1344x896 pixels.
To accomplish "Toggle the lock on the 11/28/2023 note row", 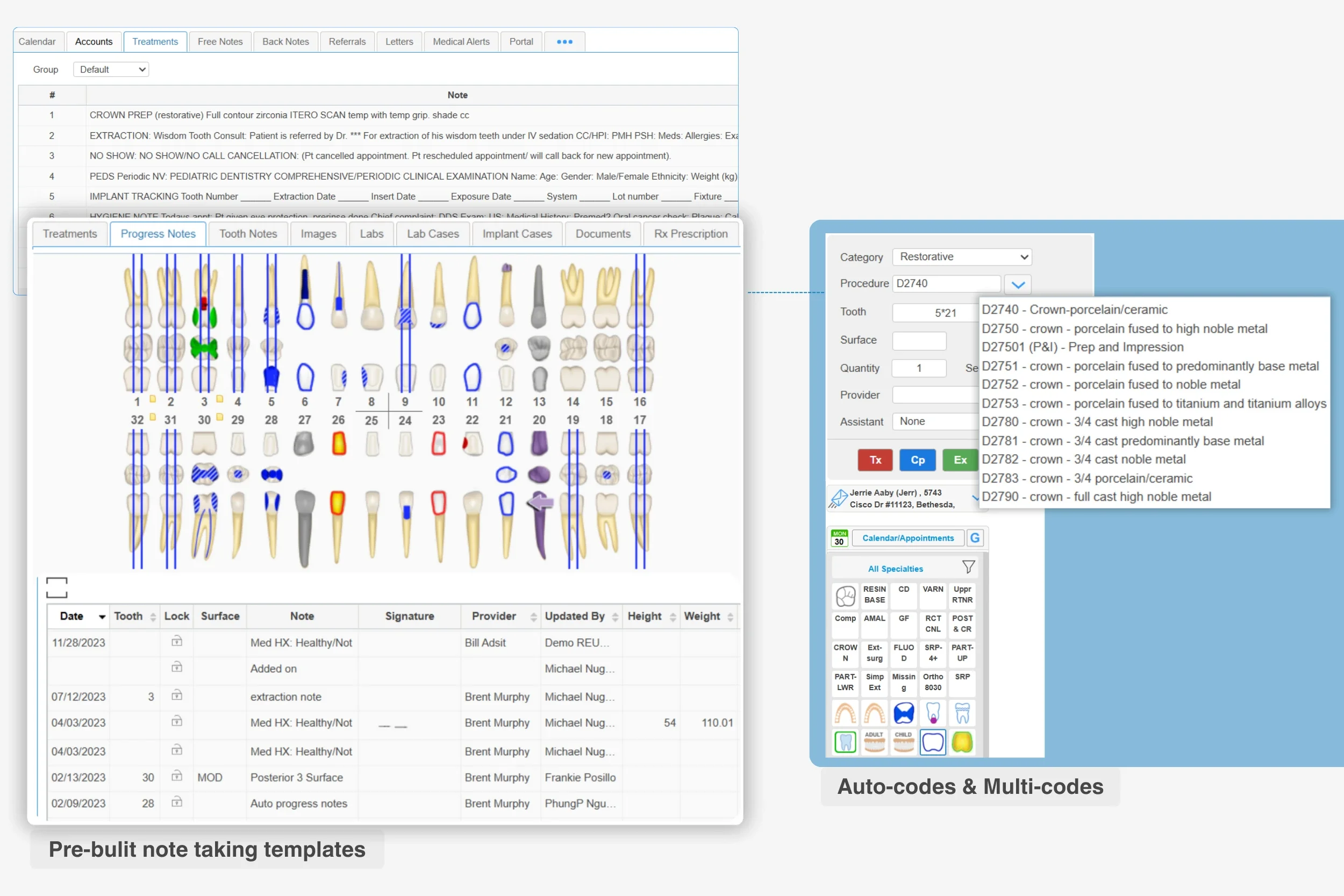I will [x=176, y=642].
